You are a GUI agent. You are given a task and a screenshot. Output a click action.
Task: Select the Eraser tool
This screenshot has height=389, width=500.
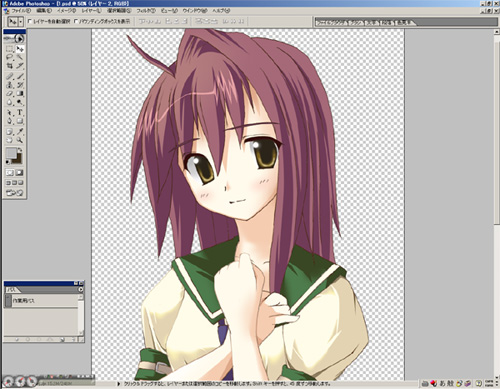pos(10,94)
